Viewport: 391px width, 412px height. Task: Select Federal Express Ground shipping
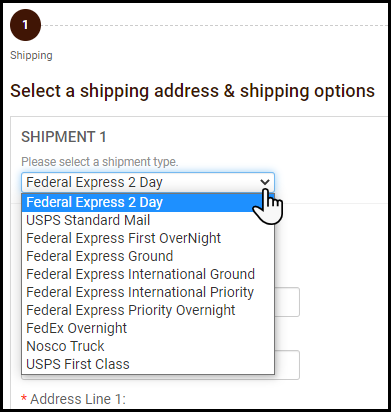click(x=148, y=256)
